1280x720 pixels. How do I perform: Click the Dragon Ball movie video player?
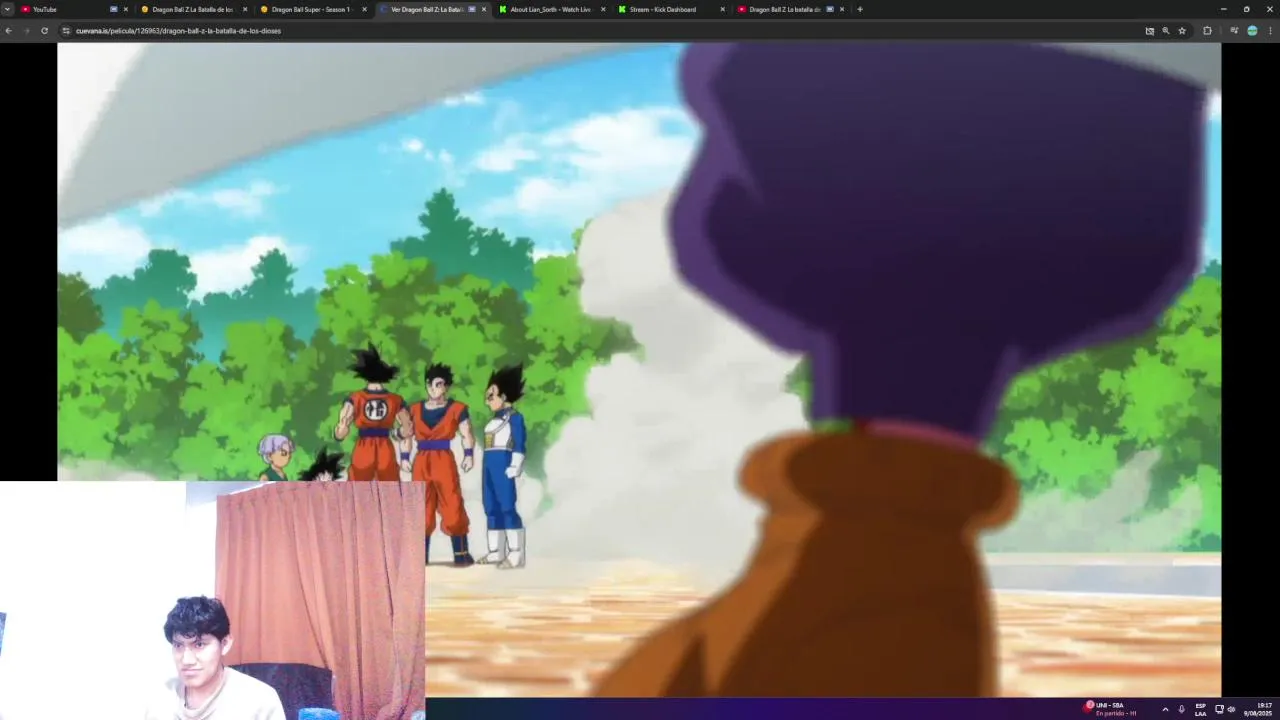639,369
